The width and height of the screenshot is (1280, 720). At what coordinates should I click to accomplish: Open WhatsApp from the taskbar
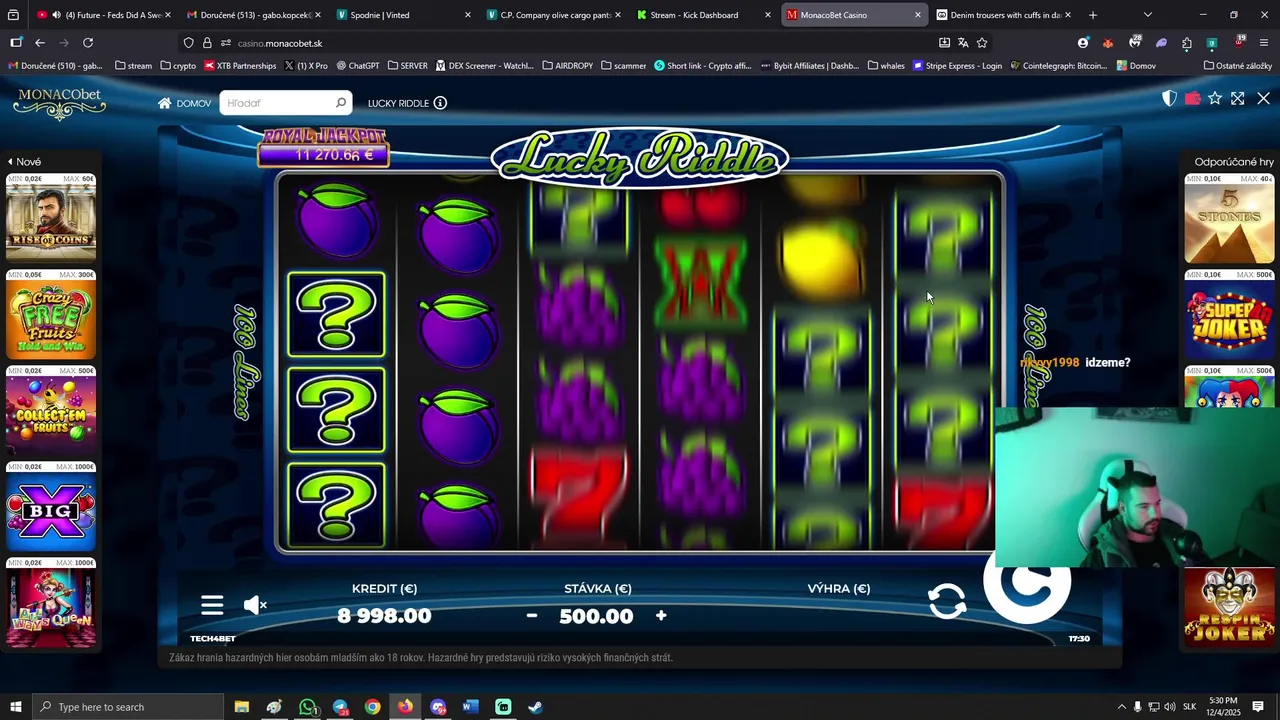(x=307, y=707)
